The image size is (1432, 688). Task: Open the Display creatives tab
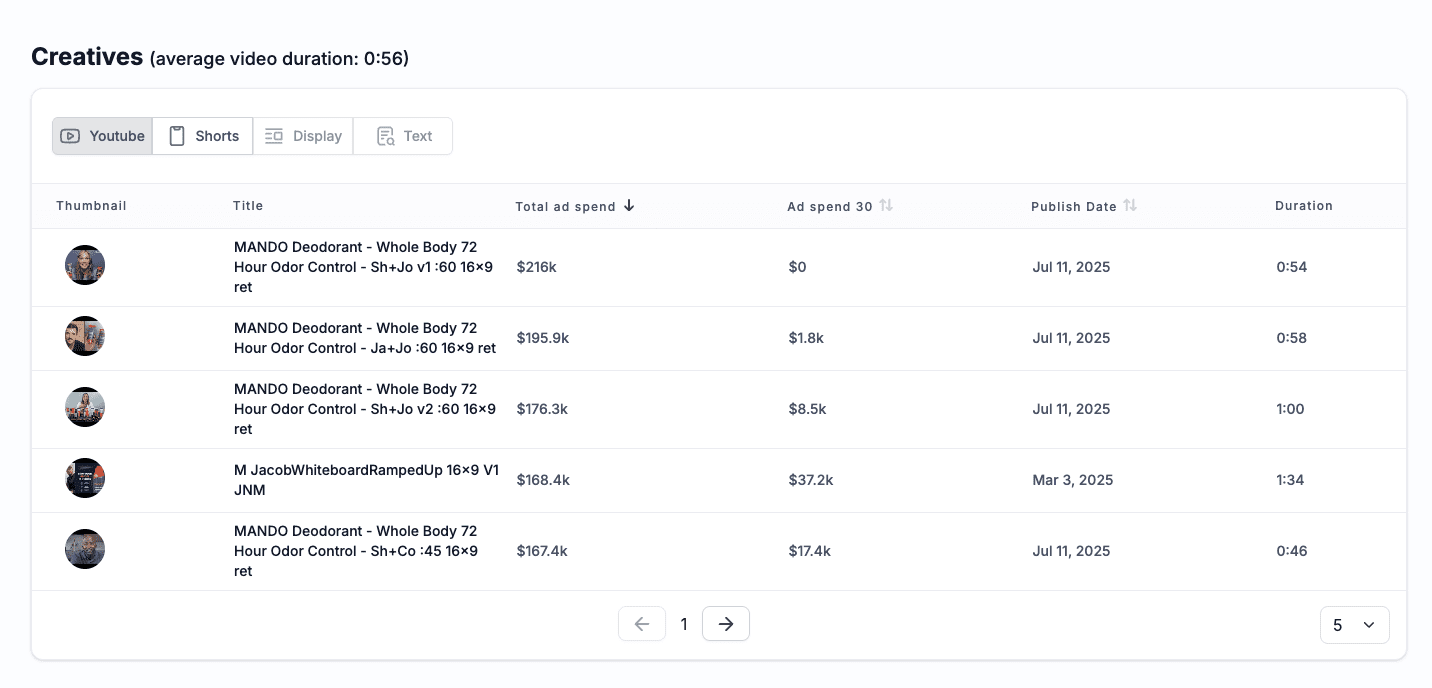coord(303,136)
